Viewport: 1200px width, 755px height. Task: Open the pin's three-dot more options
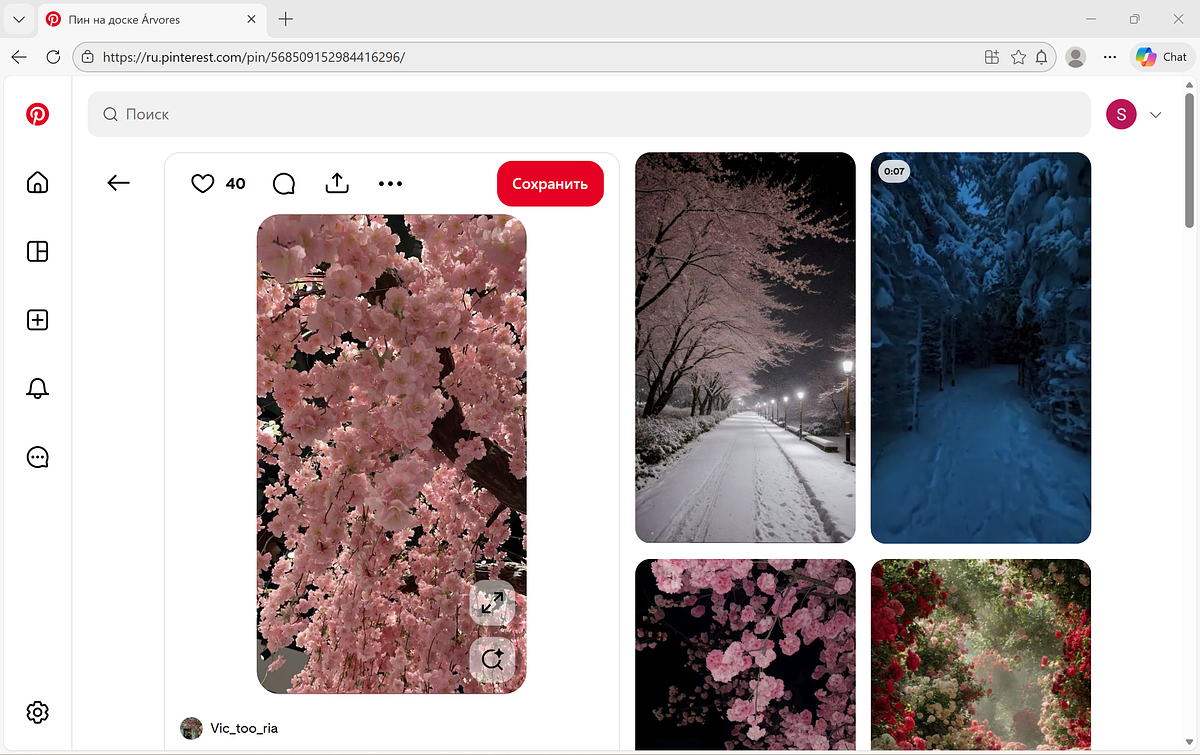[x=390, y=183]
